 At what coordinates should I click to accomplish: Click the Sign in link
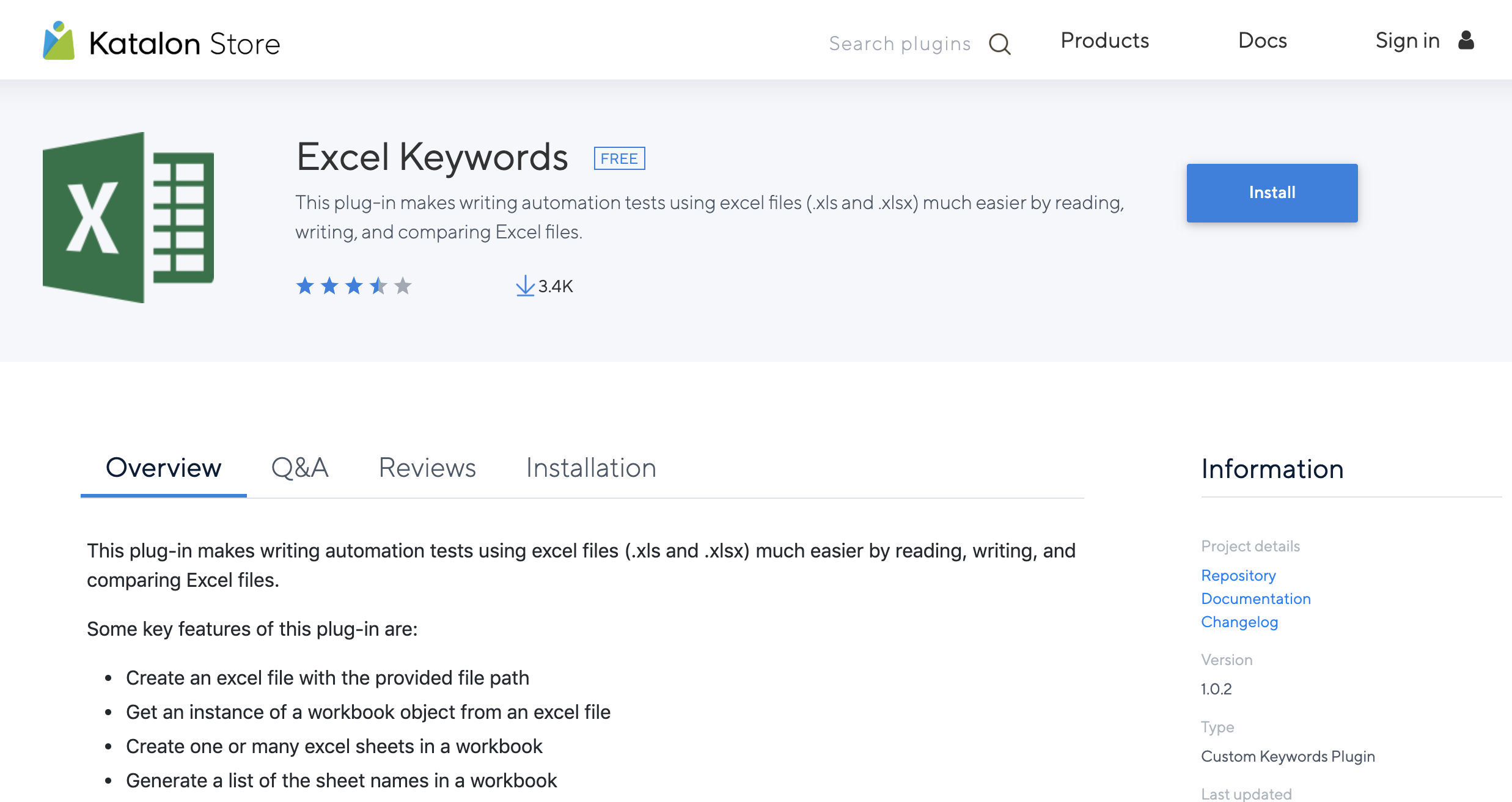1407,40
